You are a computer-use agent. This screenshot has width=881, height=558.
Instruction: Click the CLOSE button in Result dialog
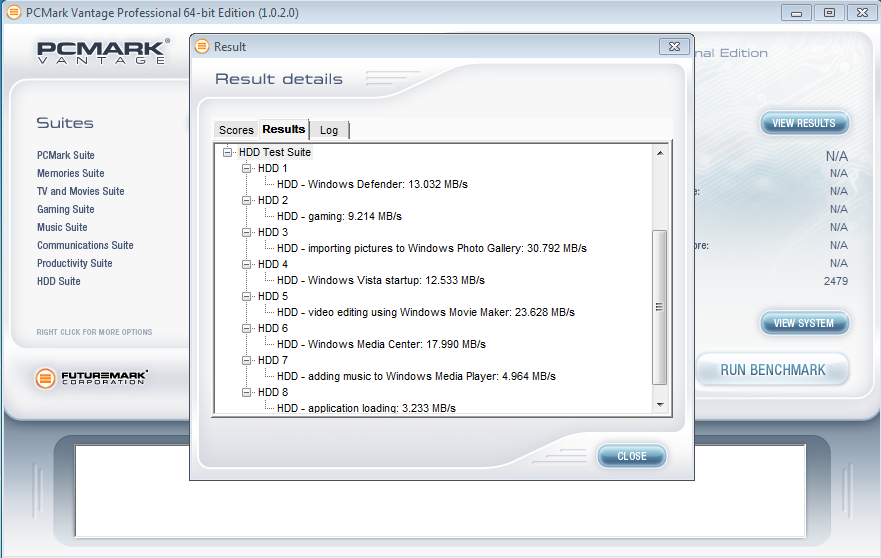tap(632, 456)
